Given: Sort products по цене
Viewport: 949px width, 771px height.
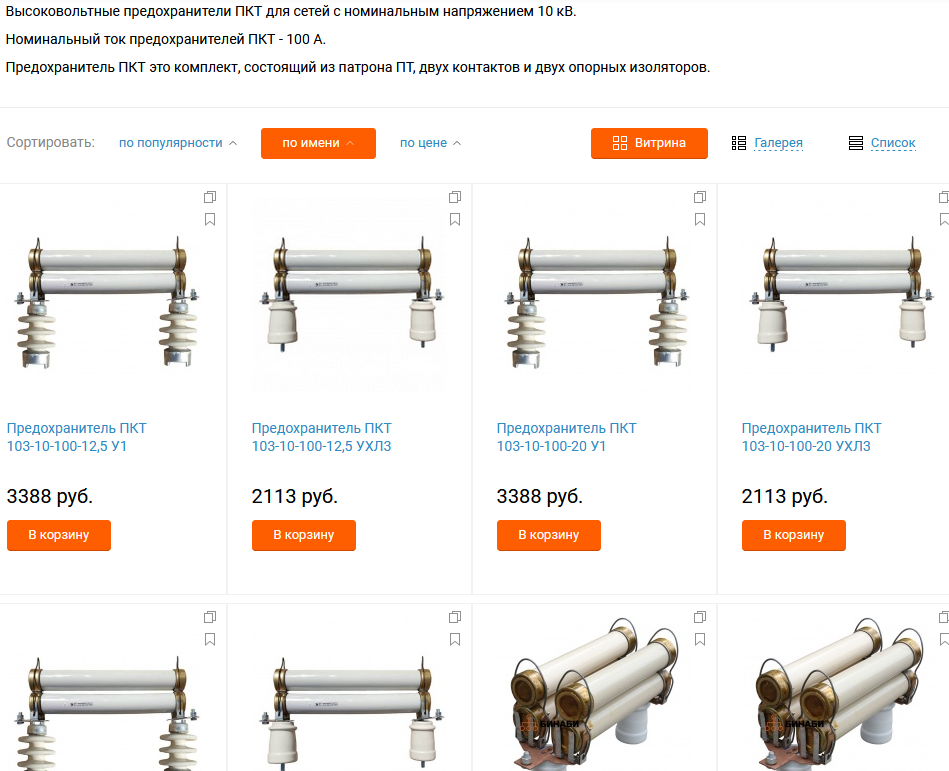Looking at the screenshot, I should tap(430, 143).
